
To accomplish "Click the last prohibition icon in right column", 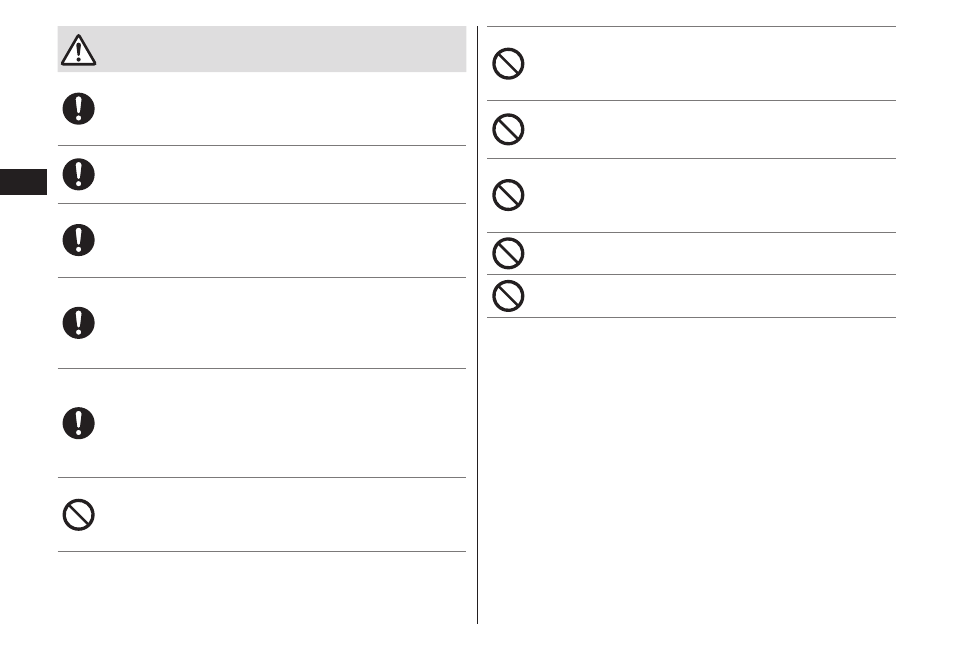I will 508,296.
